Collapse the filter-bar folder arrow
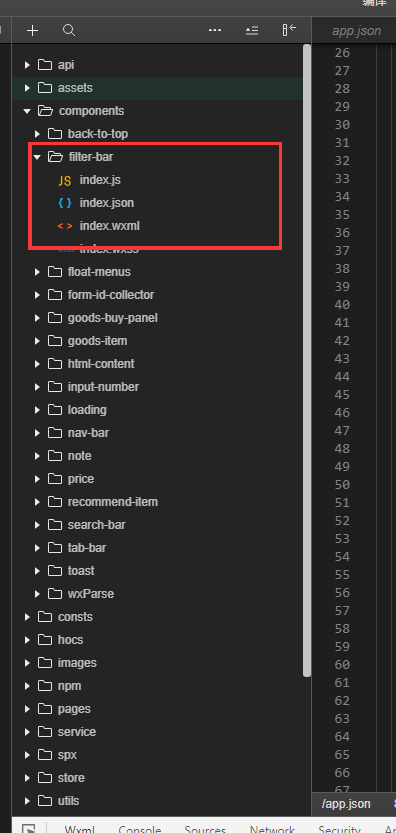The image size is (396, 833). (37, 157)
